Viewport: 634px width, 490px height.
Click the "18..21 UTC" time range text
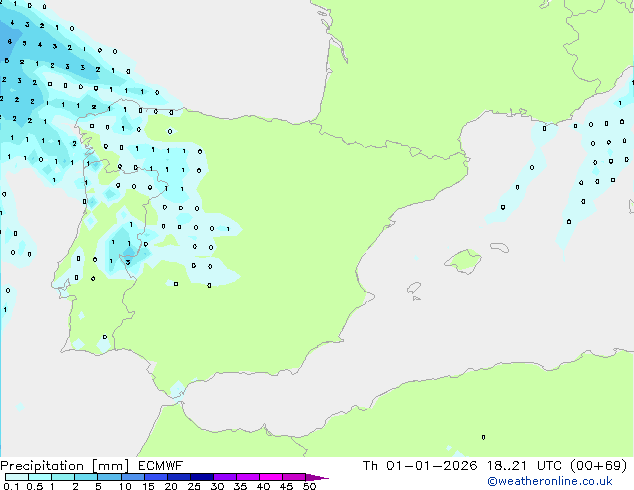[524, 466]
